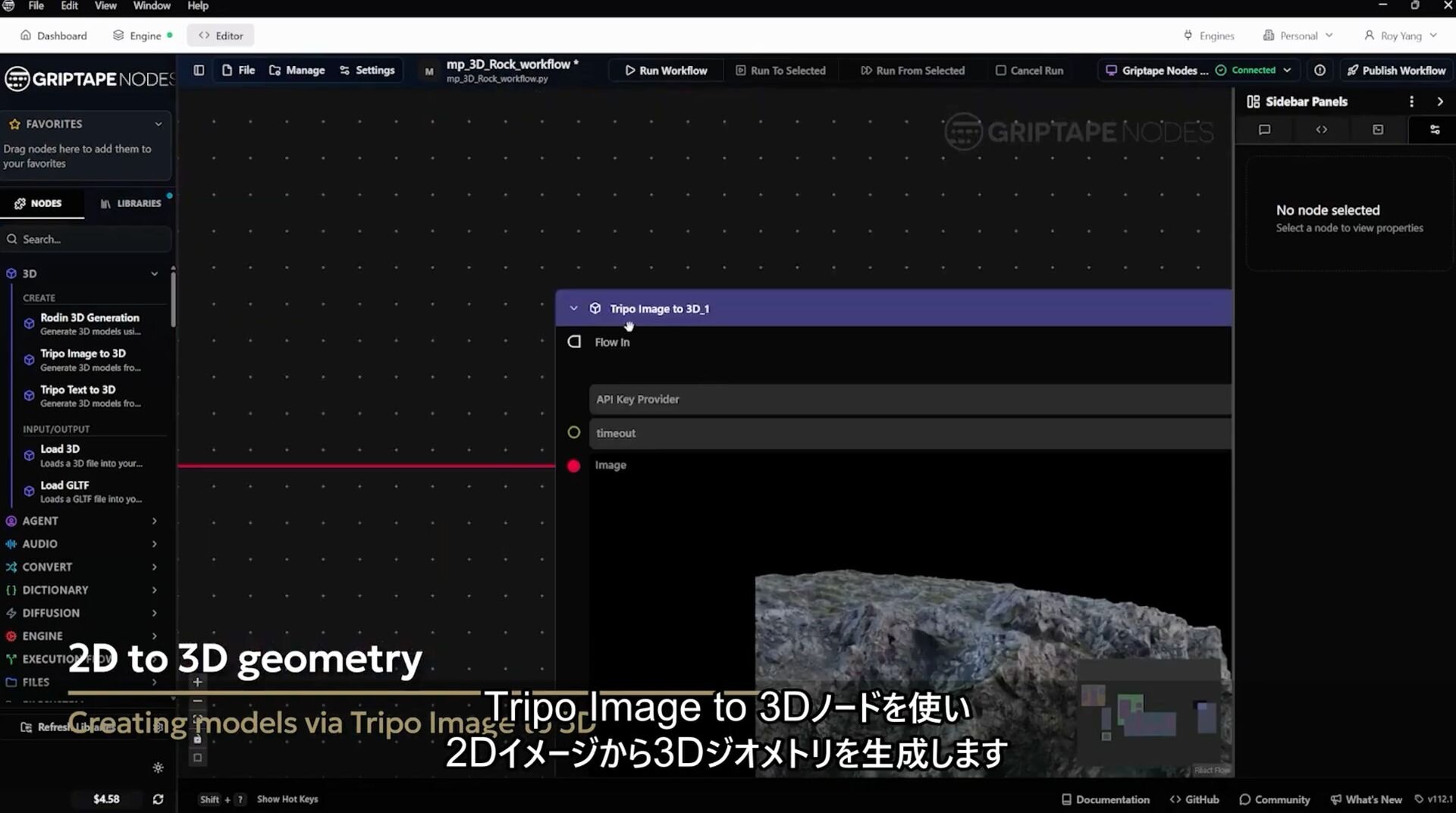The width and height of the screenshot is (1456, 813).
Task: Click Run Workflow button
Action: click(666, 71)
